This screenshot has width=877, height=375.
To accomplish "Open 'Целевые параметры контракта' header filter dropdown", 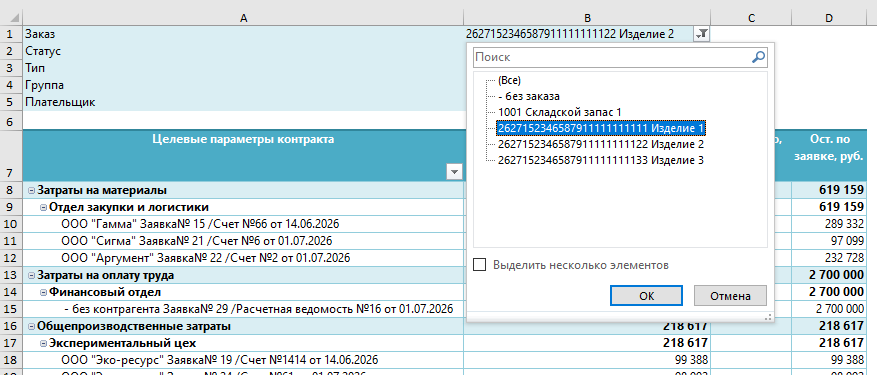I will pos(454,172).
